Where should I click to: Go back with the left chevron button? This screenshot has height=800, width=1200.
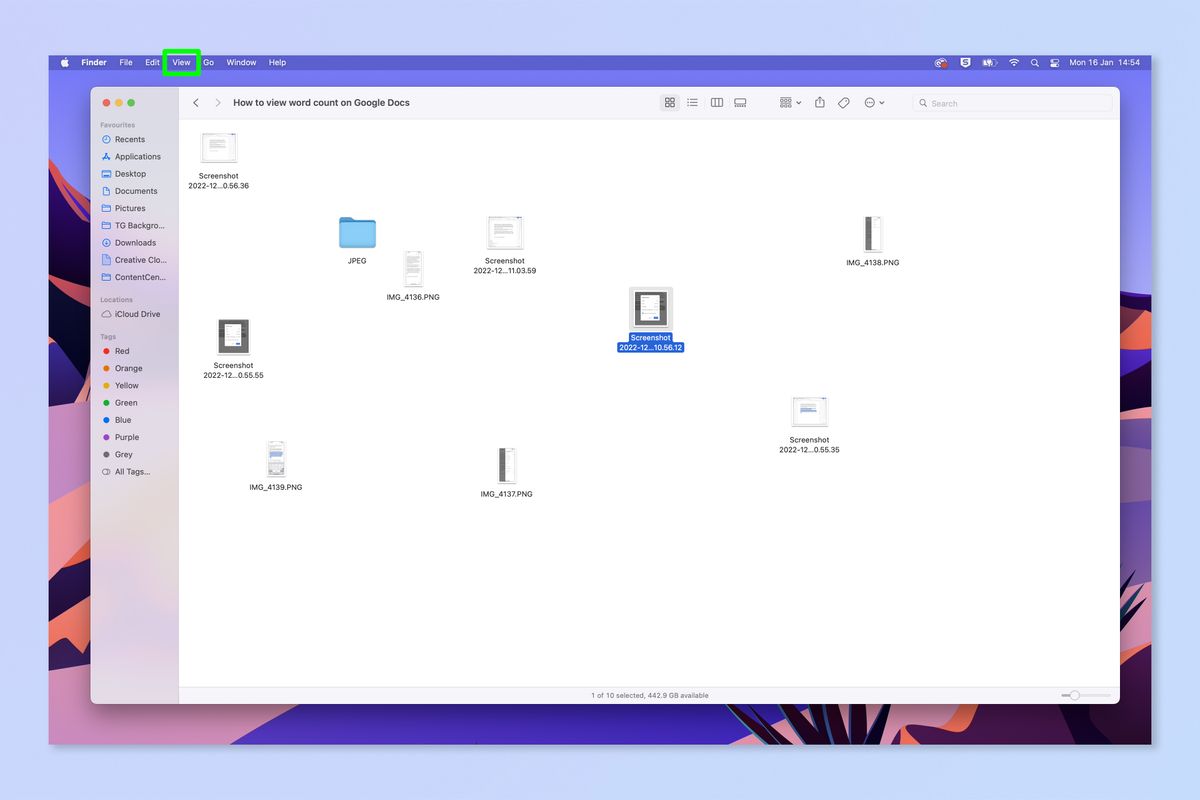pyautogui.click(x=196, y=103)
